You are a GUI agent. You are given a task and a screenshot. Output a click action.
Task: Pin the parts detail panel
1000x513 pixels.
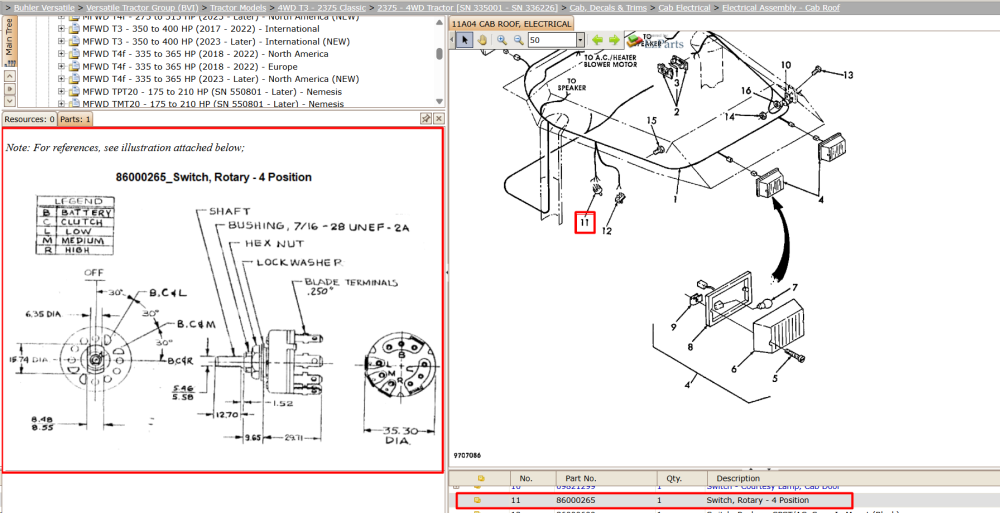[x=425, y=119]
